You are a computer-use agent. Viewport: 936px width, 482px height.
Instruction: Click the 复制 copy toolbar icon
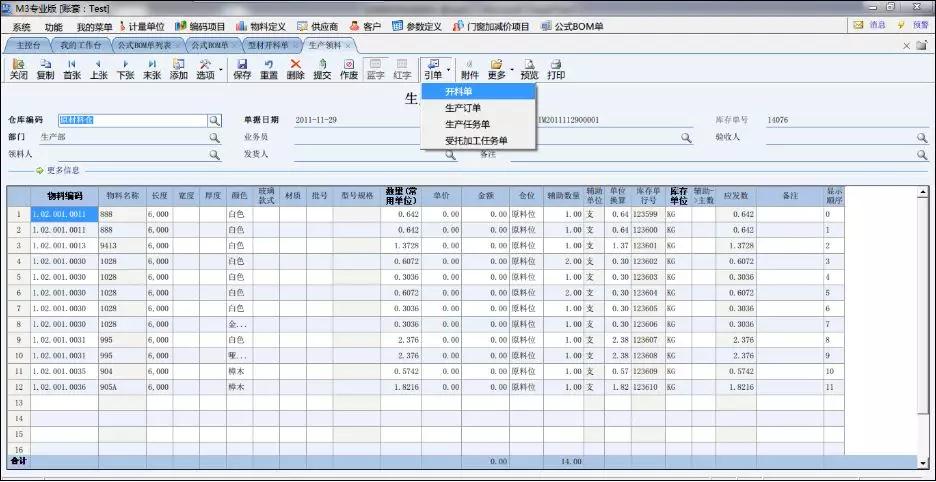[45, 70]
